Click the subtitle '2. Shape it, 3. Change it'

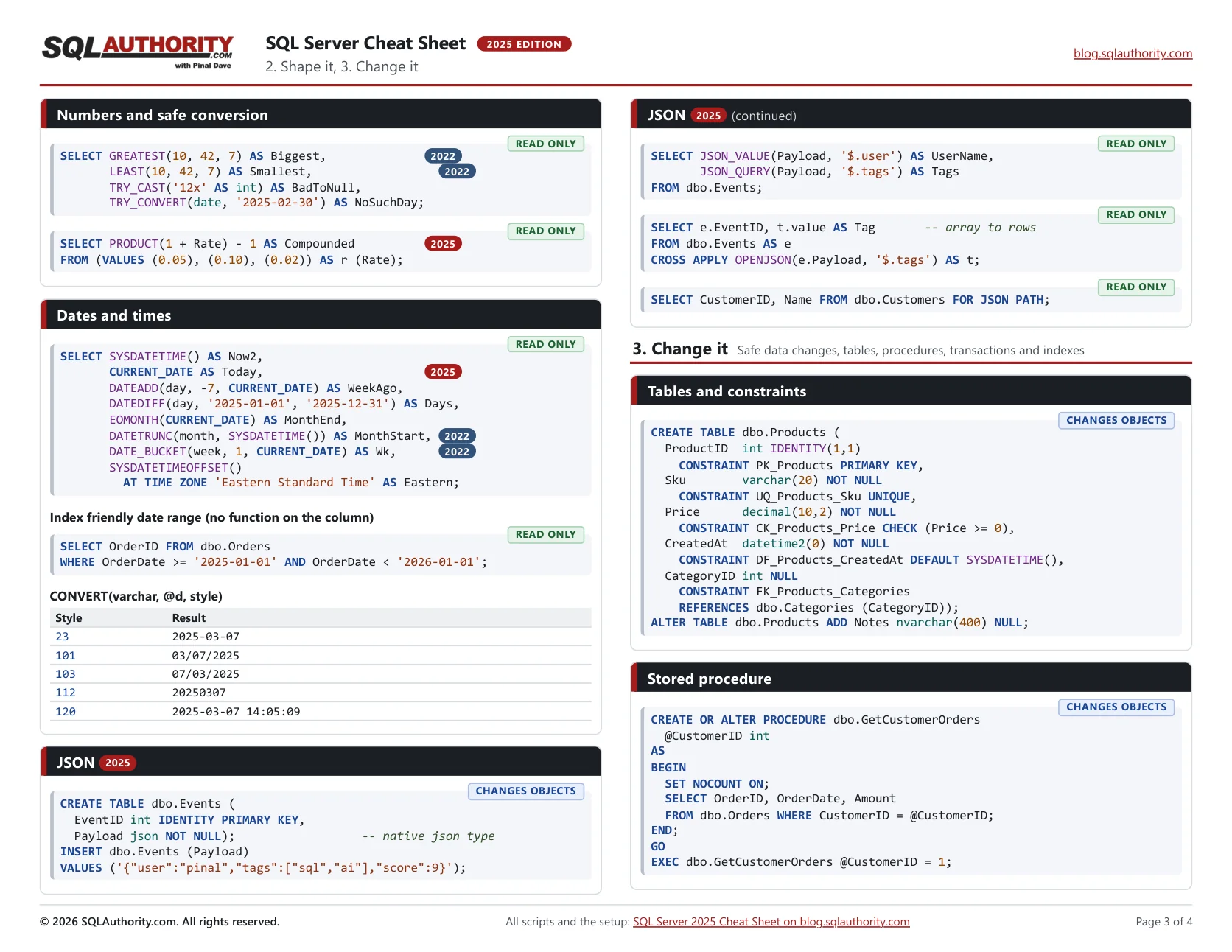pyautogui.click(x=342, y=67)
